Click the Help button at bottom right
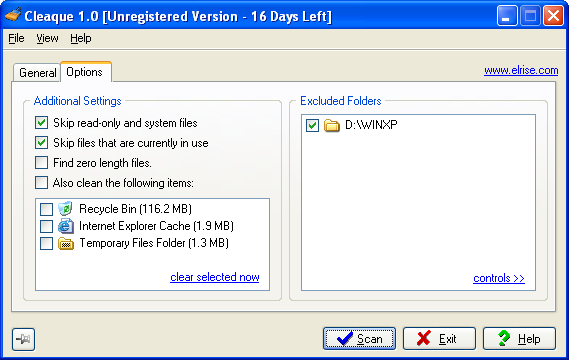569x360 pixels. click(519, 339)
